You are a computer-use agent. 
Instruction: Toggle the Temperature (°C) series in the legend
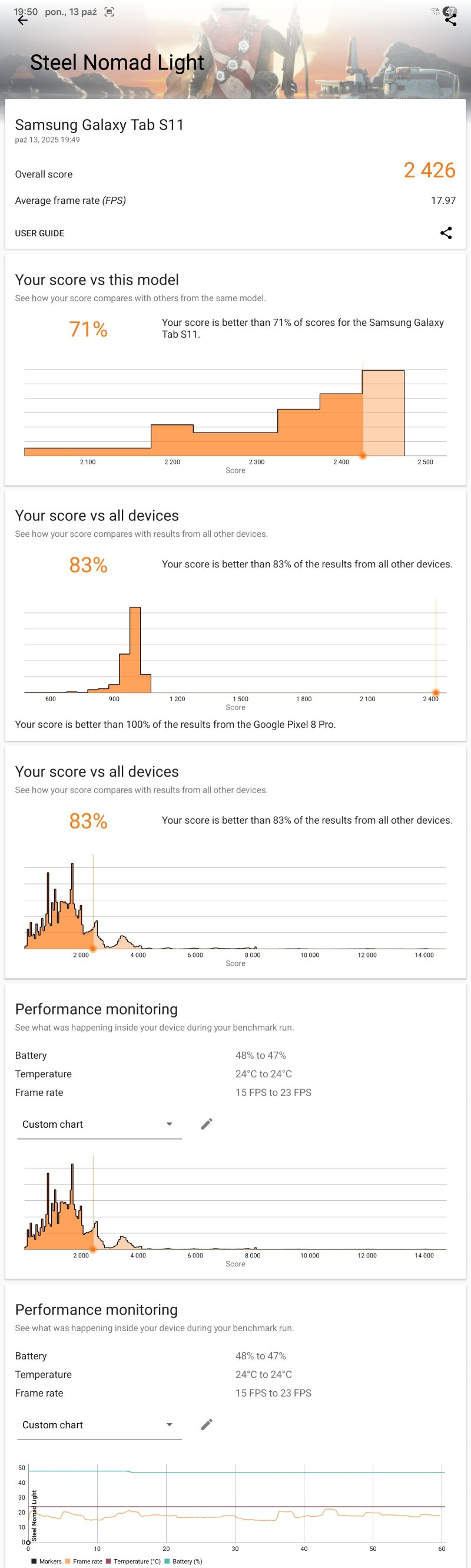(x=132, y=1562)
